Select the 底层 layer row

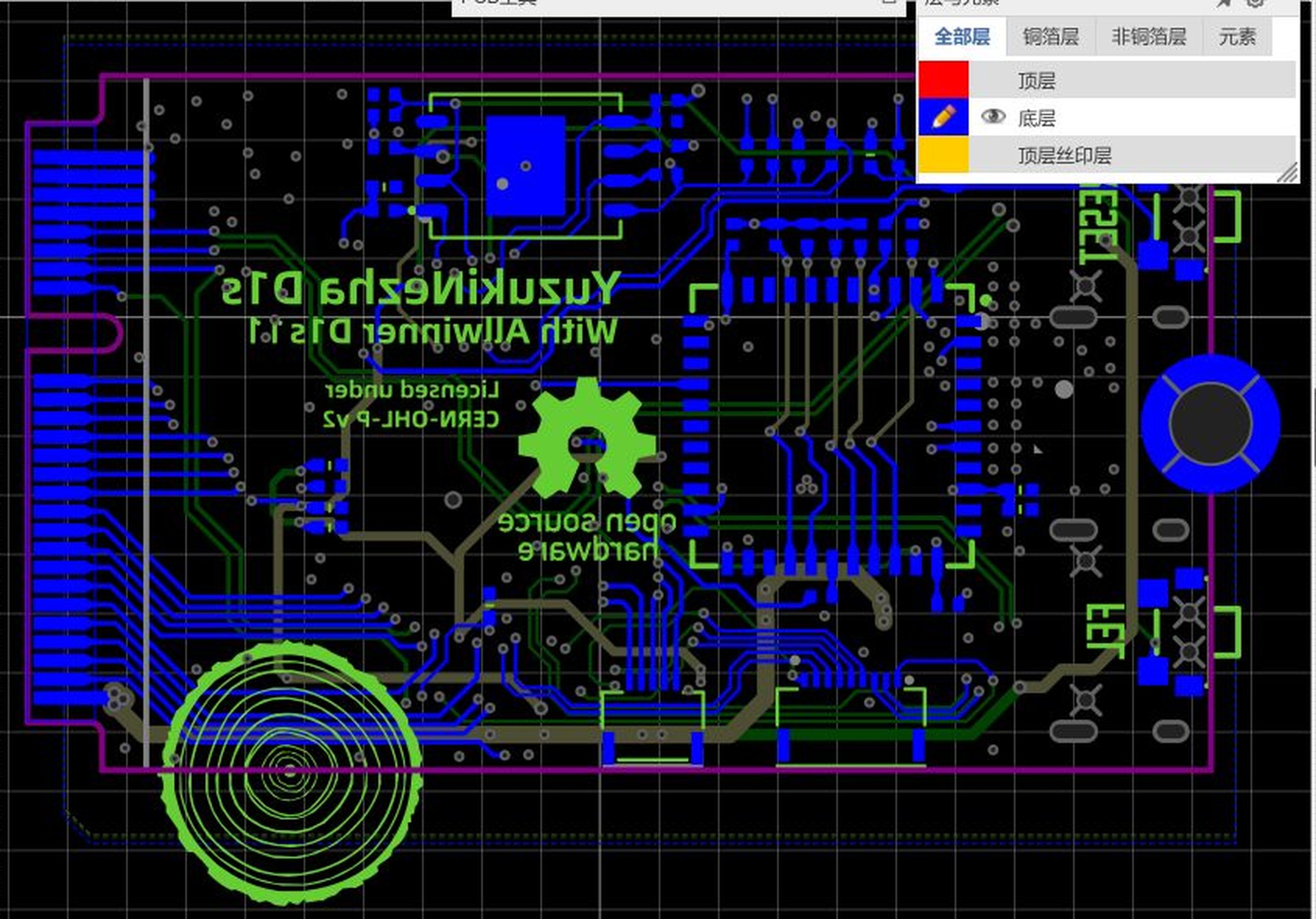(x=1108, y=117)
